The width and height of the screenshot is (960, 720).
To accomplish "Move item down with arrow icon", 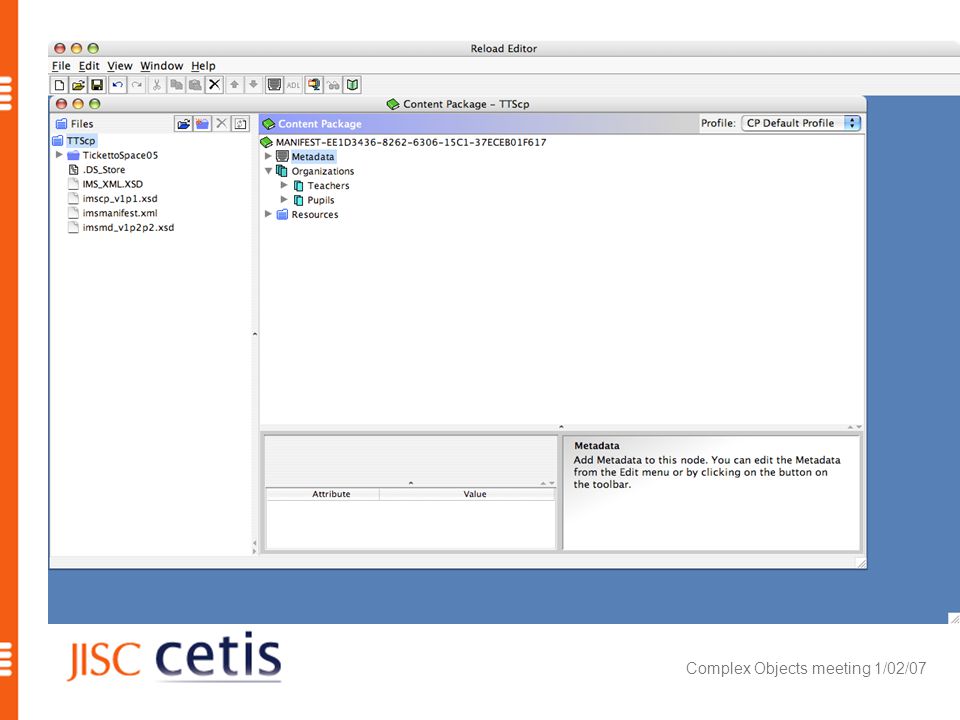I will pyautogui.click(x=253, y=85).
